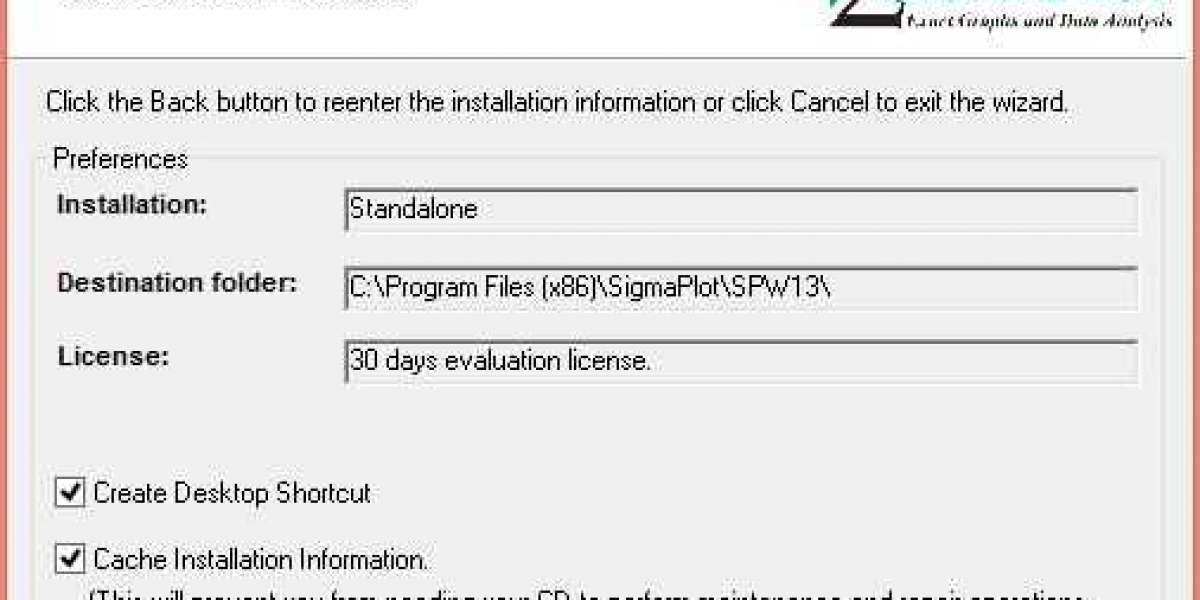Click the word Back in the instruction text

(x=174, y=102)
